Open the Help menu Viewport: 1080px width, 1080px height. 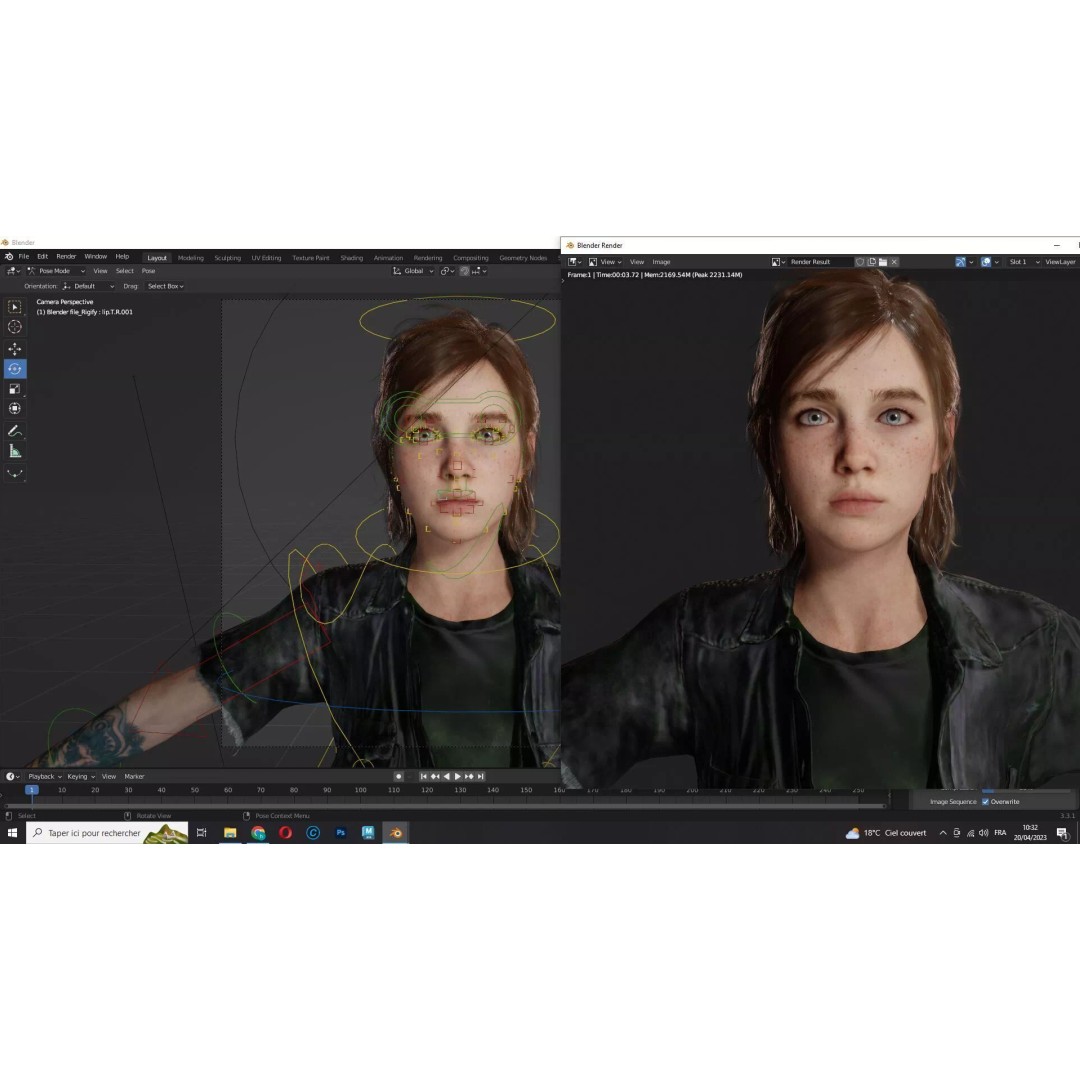click(x=122, y=256)
